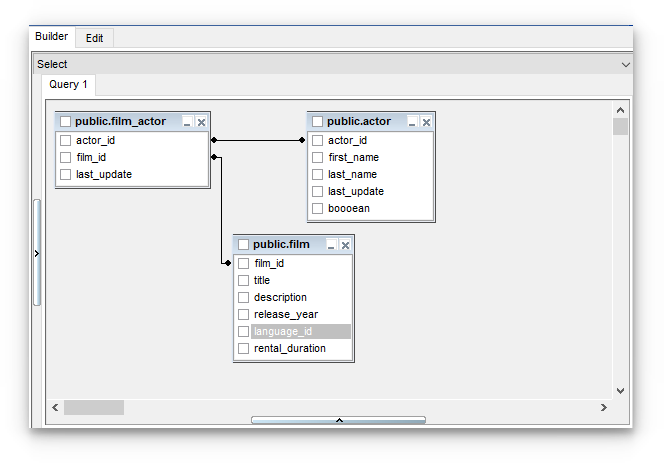Enable description column checkbox

(x=243, y=297)
